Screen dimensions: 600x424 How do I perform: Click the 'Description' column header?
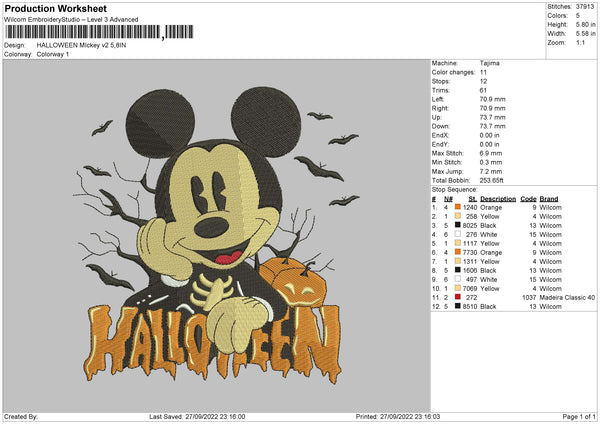click(498, 199)
